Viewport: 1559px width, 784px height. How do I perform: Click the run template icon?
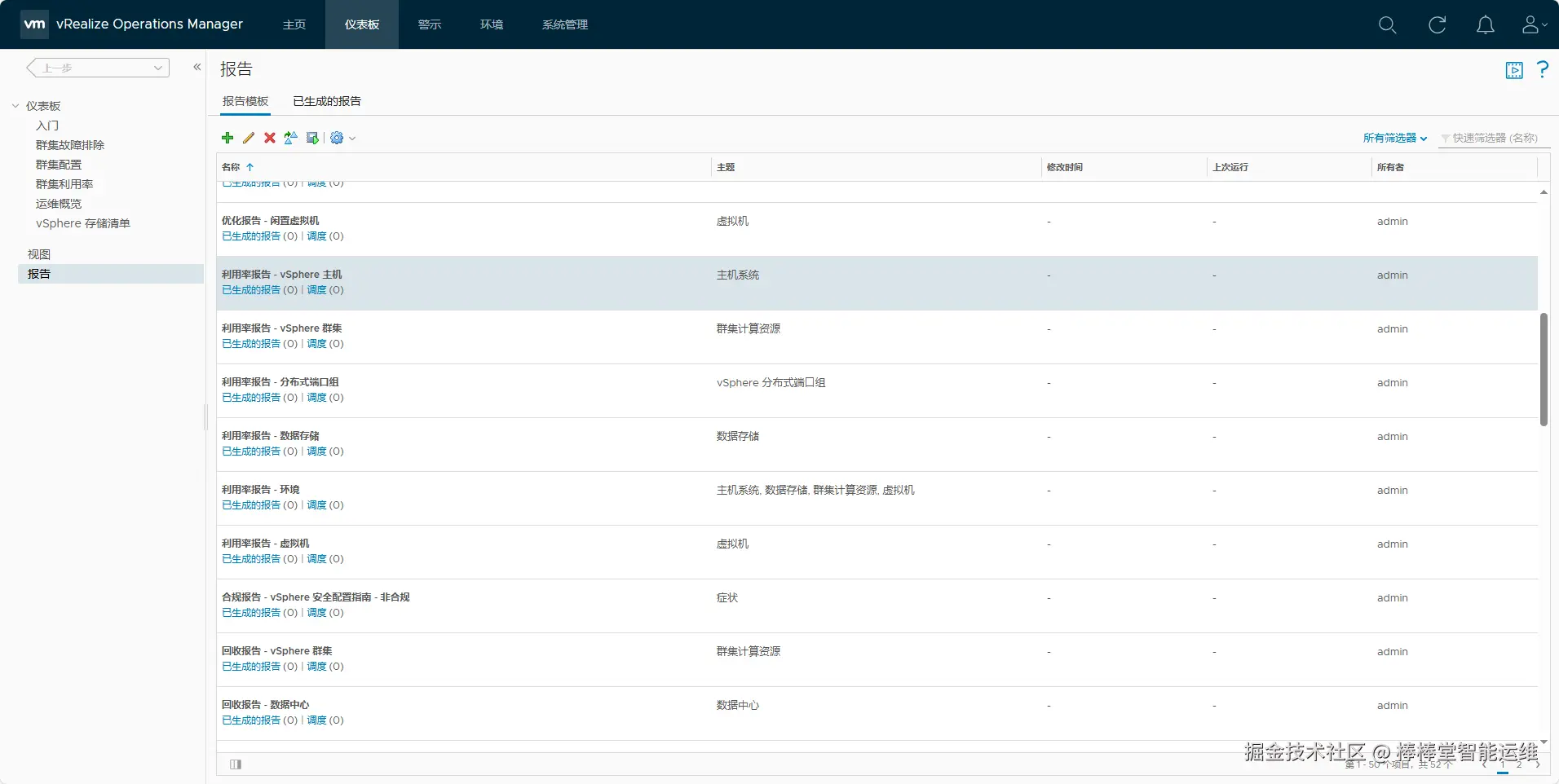click(x=312, y=138)
